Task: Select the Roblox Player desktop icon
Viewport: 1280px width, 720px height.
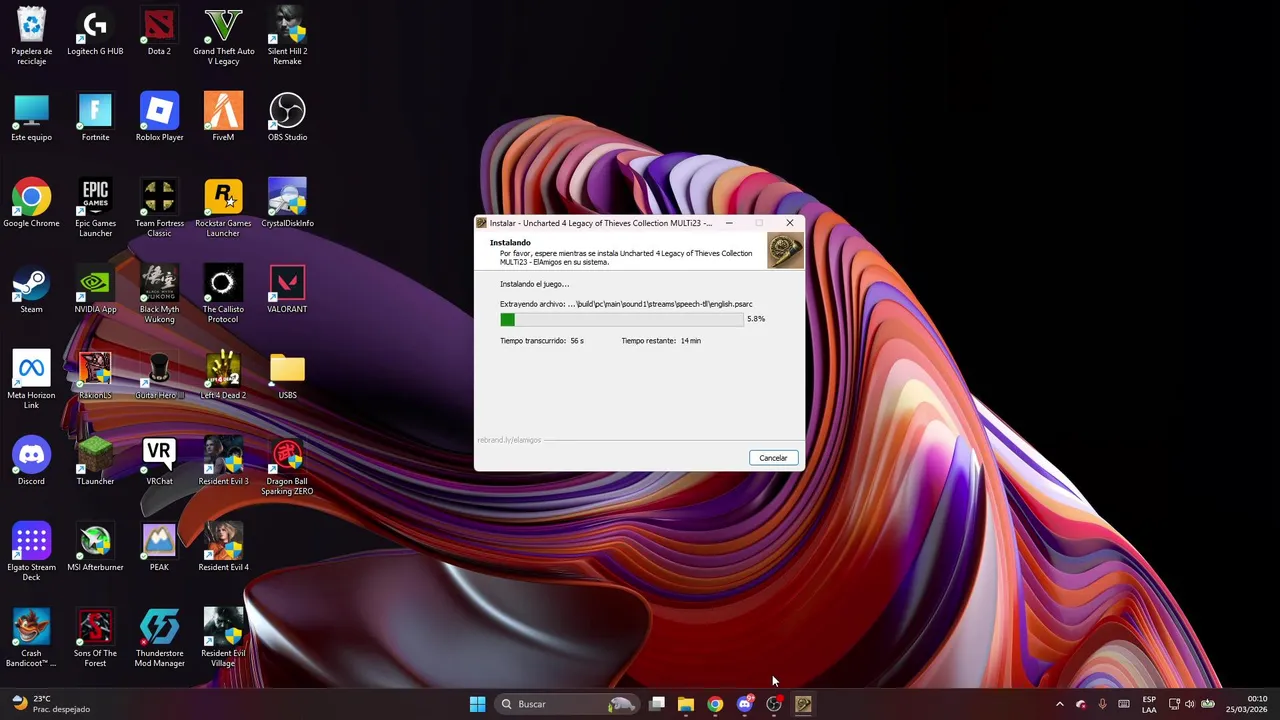Action: click(159, 118)
